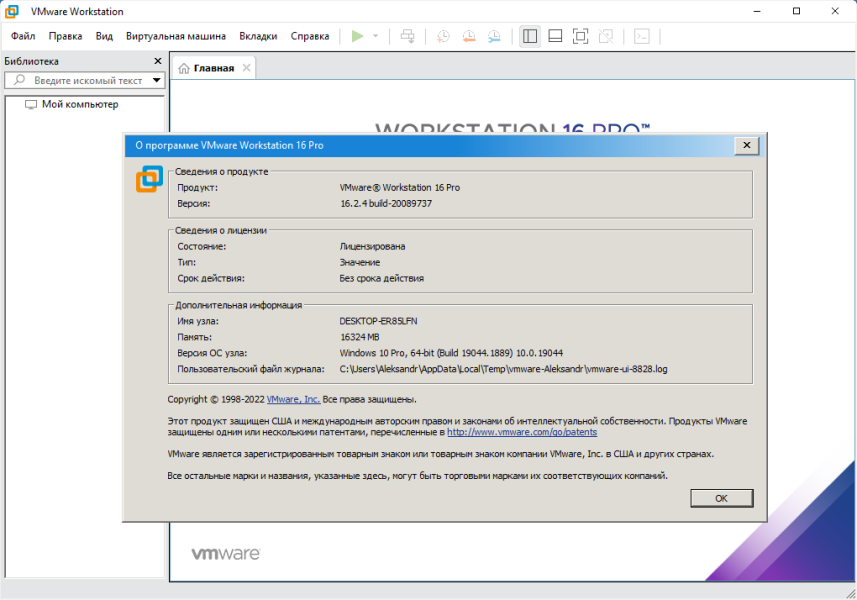
Task: Close the Библиотека panel
Action: click(158, 61)
